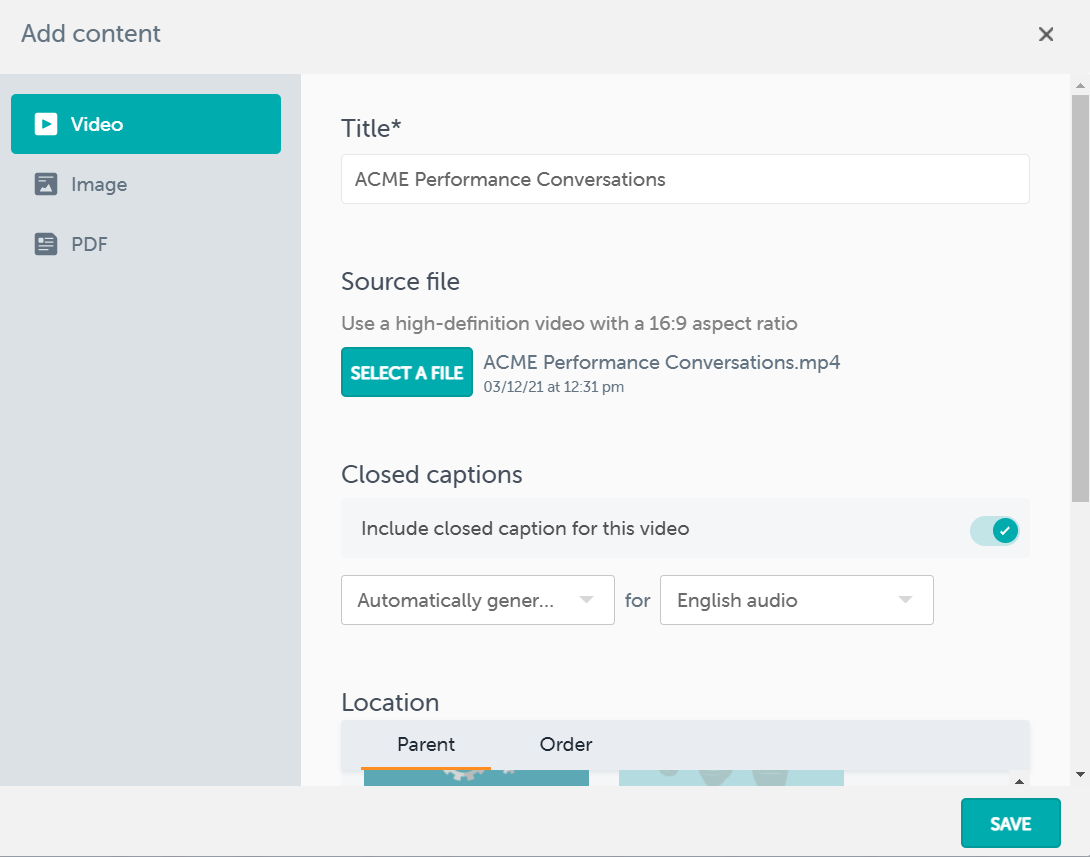The width and height of the screenshot is (1090, 857).
Task: Select the second light blue location thumbnail
Action: click(x=731, y=778)
